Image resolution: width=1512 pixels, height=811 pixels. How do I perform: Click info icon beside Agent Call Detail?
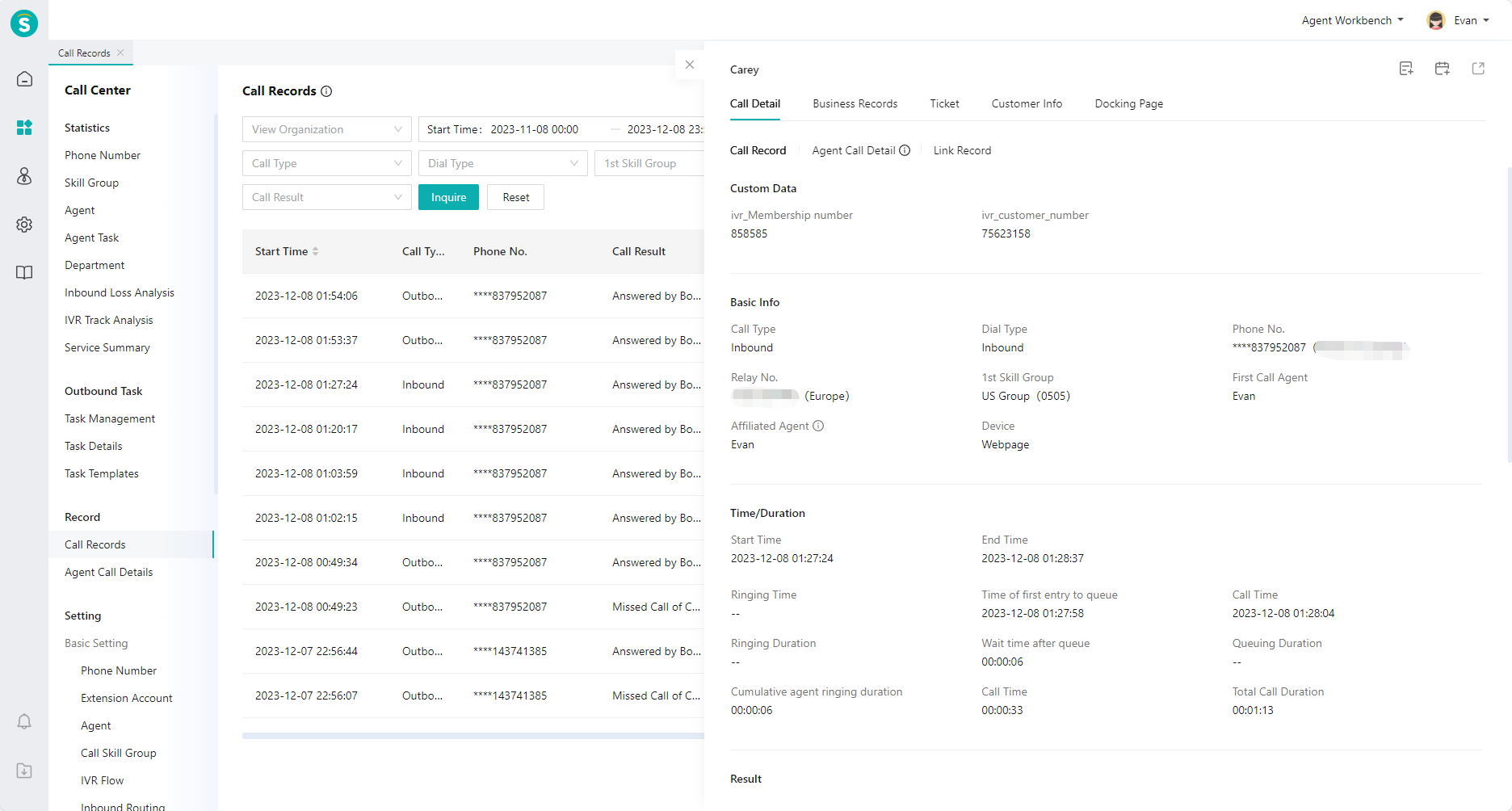pyautogui.click(x=905, y=150)
